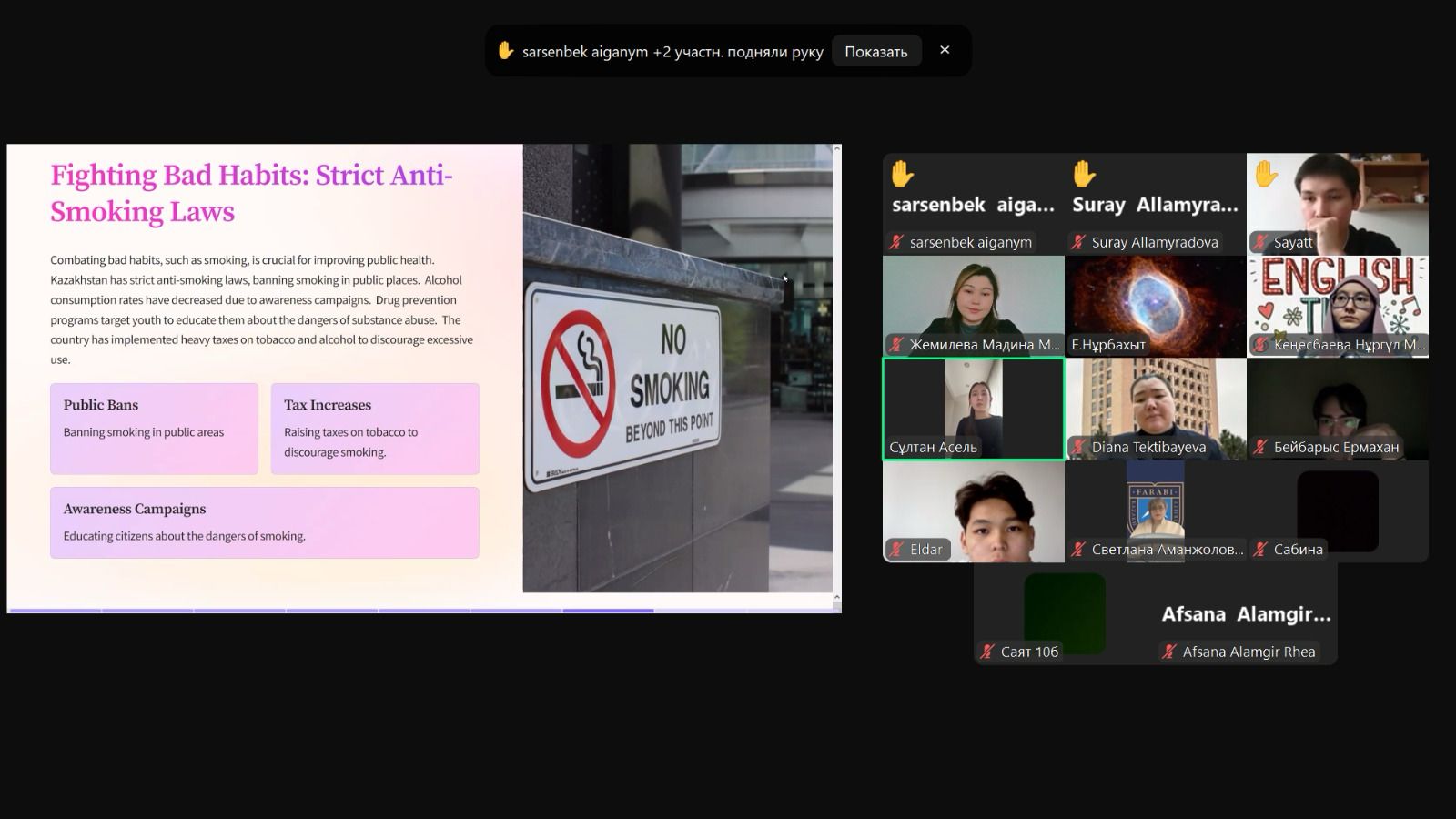Click the Awareness Campaigns card on the slide
Viewport: 1456px width, 819px height.
click(x=265, y=522)
